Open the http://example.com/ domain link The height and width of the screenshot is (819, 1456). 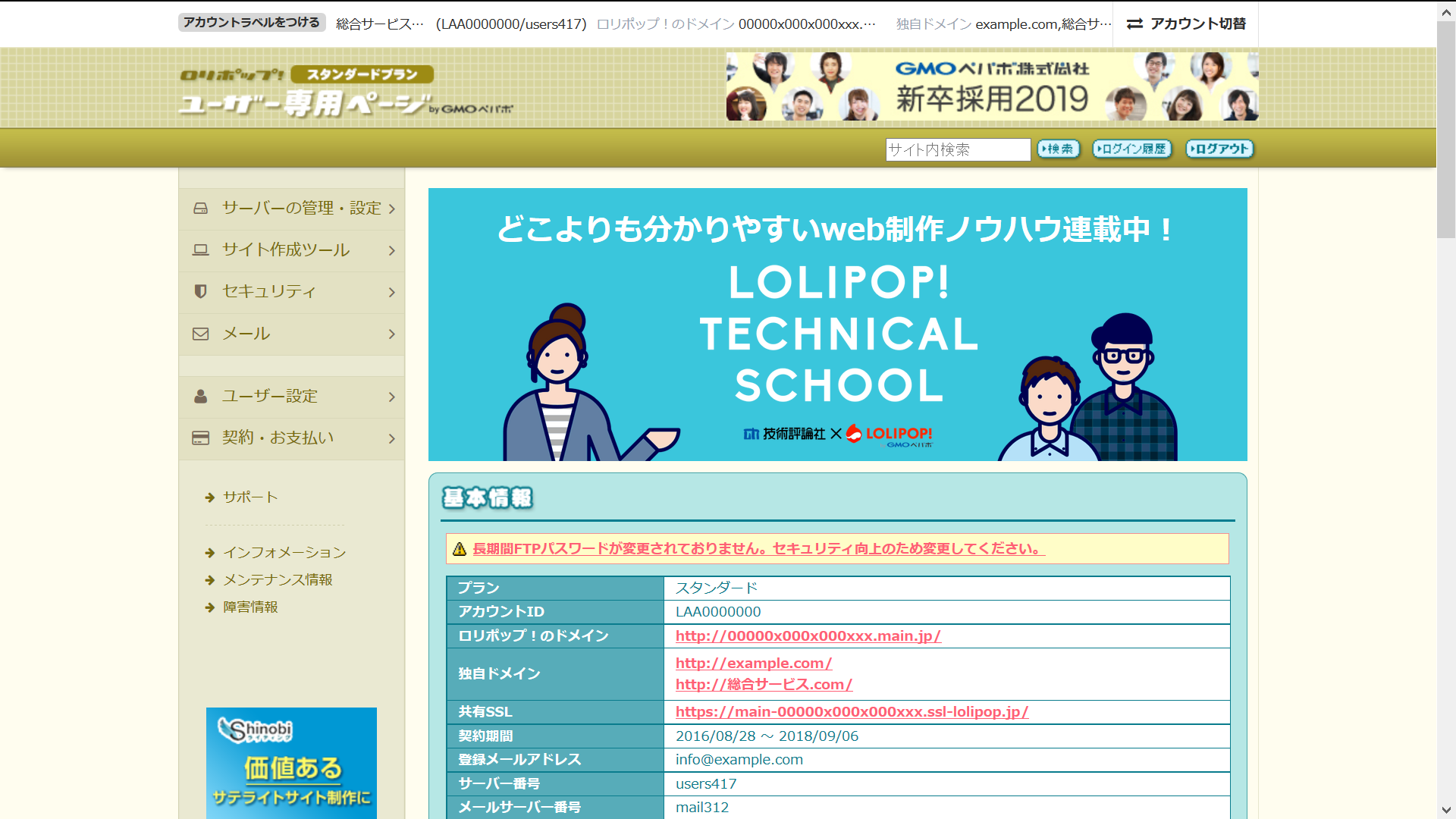point(753,663)
